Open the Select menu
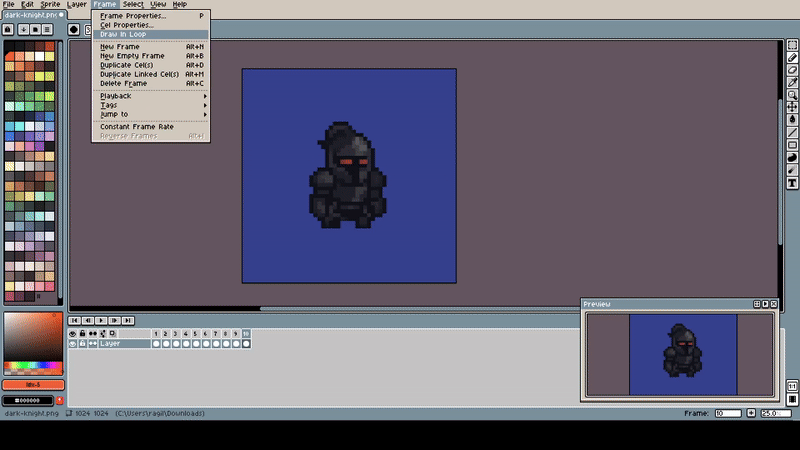The image size is (800, 450). 133,4
